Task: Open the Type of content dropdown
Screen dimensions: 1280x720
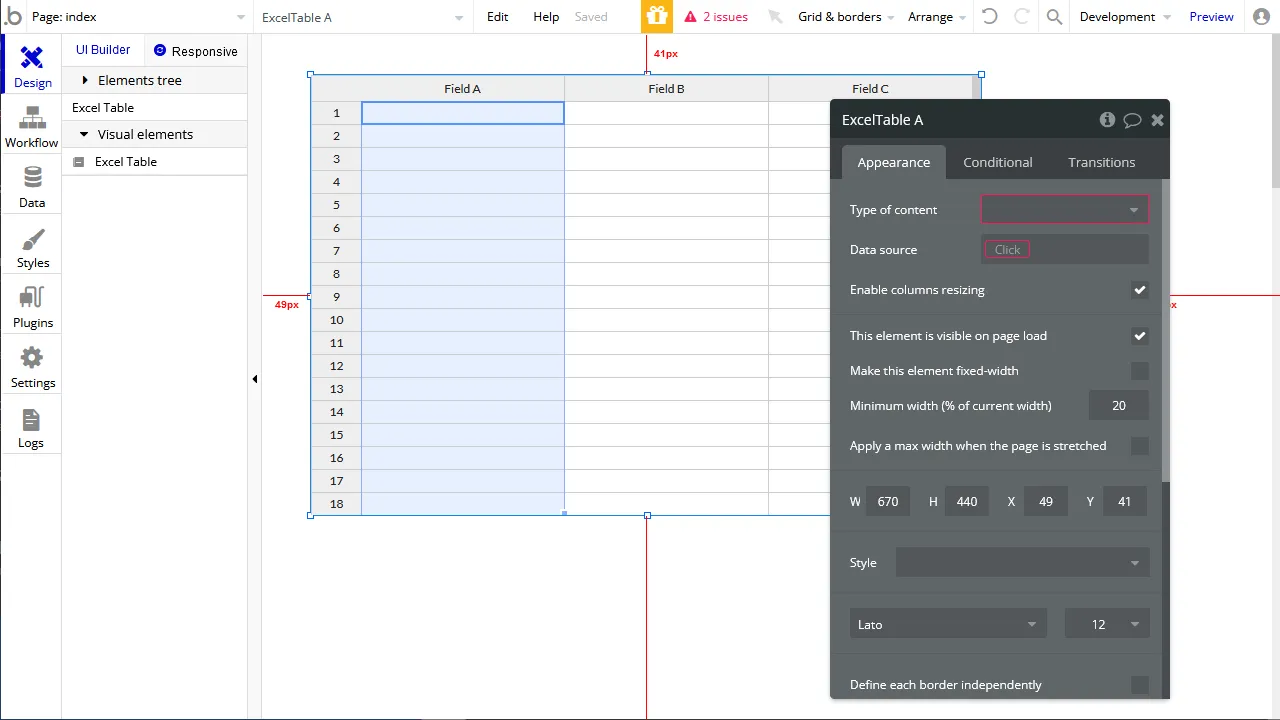Action: coord(1064,209)
